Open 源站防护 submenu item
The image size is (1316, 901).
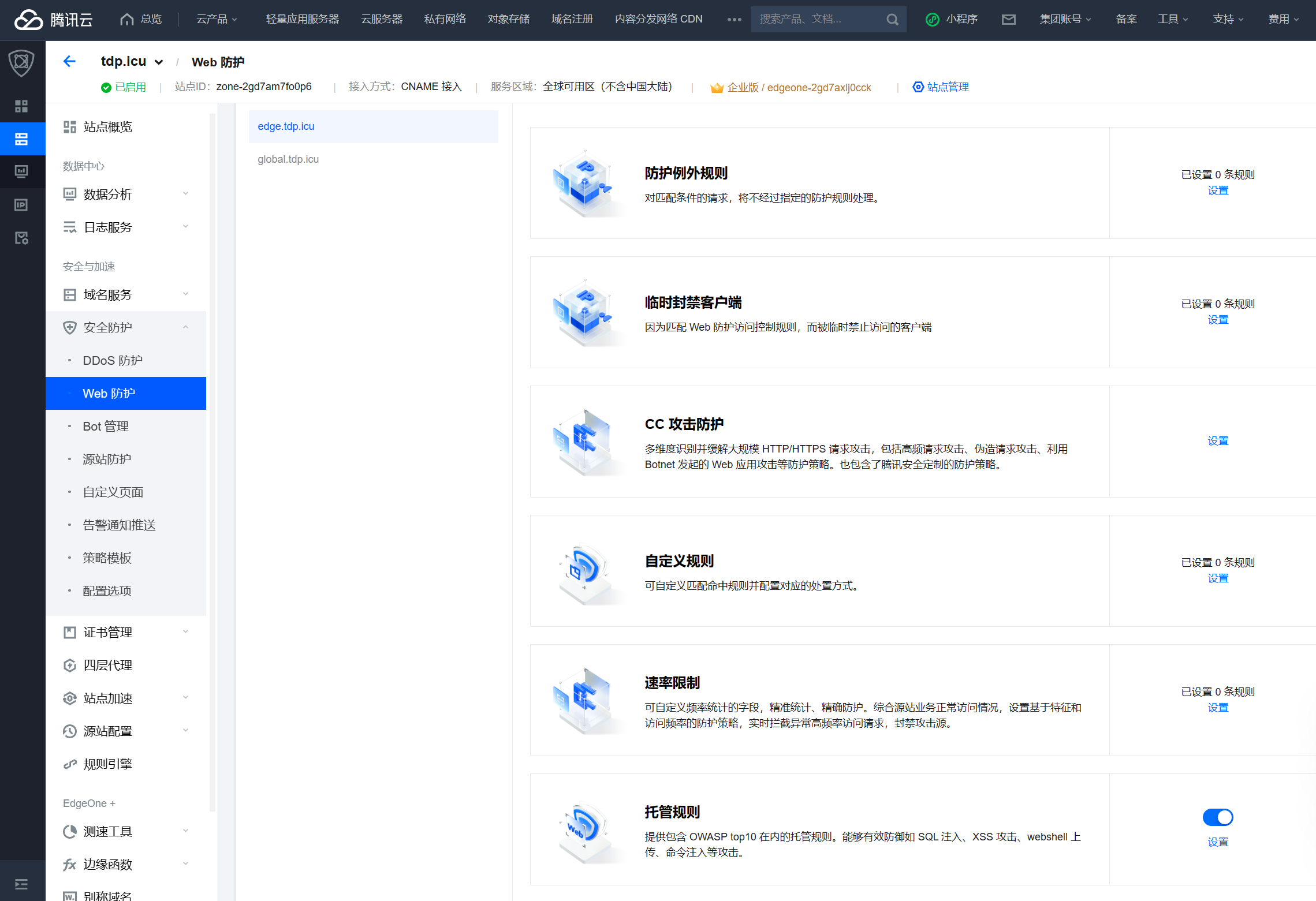click(126, 459)
